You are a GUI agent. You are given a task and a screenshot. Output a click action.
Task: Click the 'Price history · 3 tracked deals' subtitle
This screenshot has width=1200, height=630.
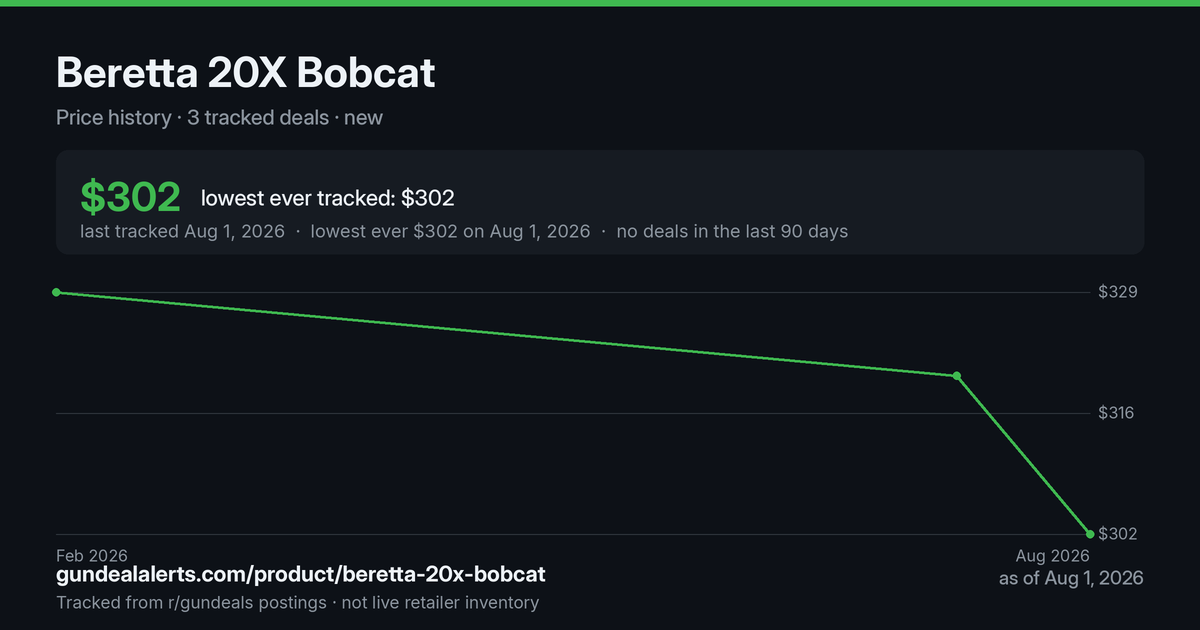[x=192, y=117]
